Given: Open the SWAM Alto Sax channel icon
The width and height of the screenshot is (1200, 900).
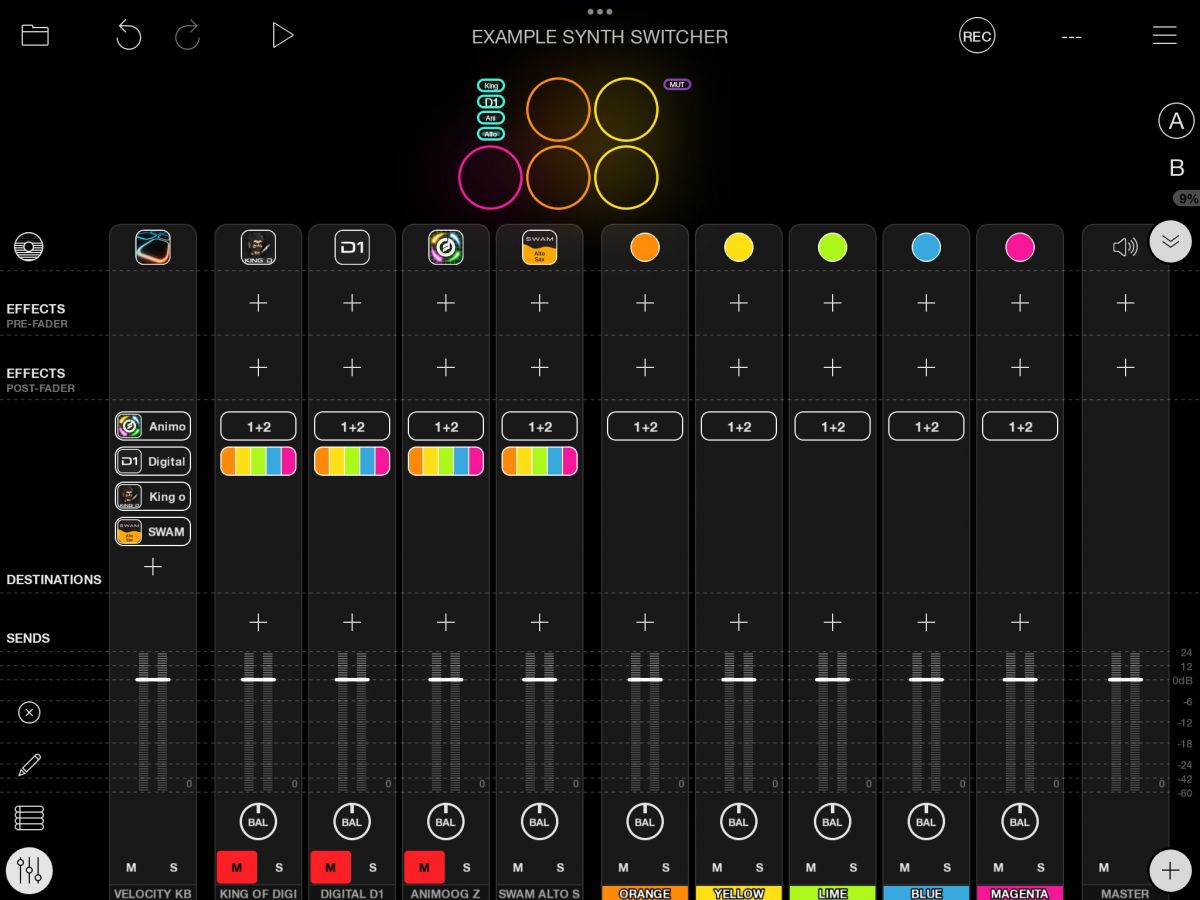Looking at the screenshot, I should (540, 247).
